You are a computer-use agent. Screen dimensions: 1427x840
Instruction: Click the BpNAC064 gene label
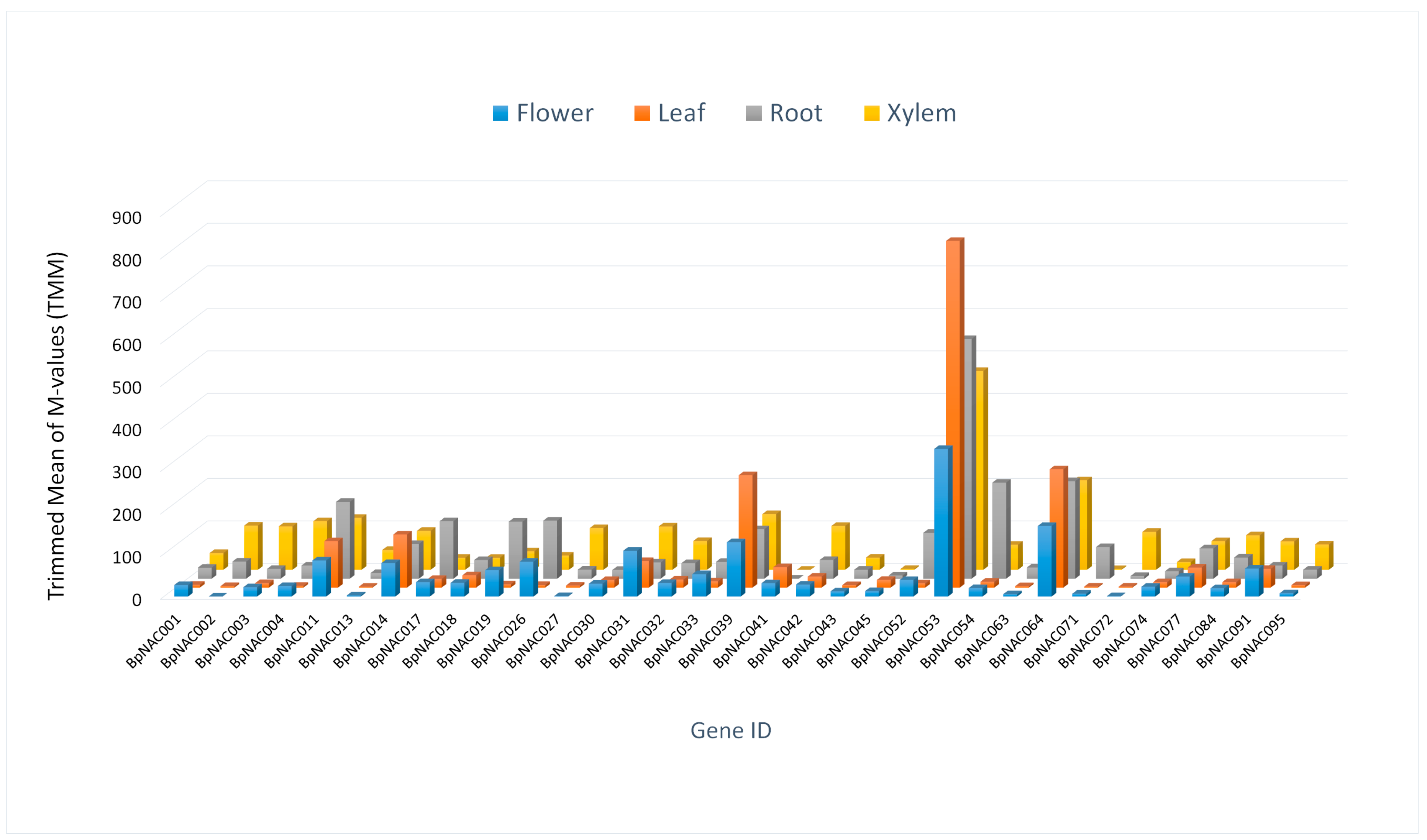coord(1017,641)
